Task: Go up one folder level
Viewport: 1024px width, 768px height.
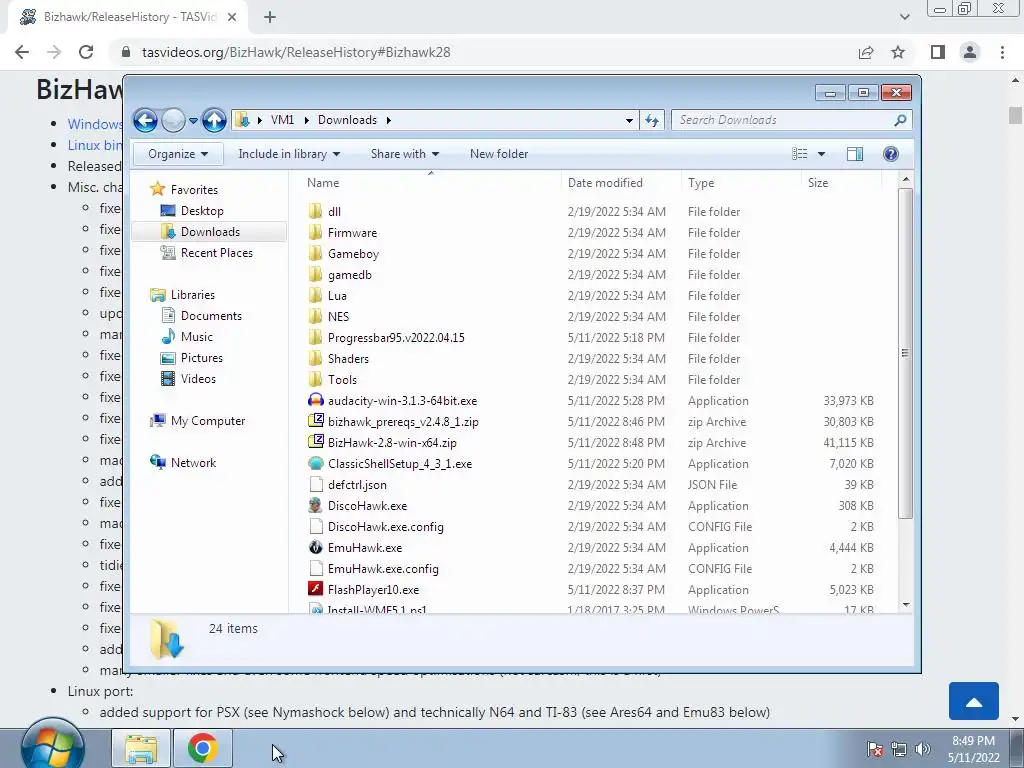Action: point(214,120)
